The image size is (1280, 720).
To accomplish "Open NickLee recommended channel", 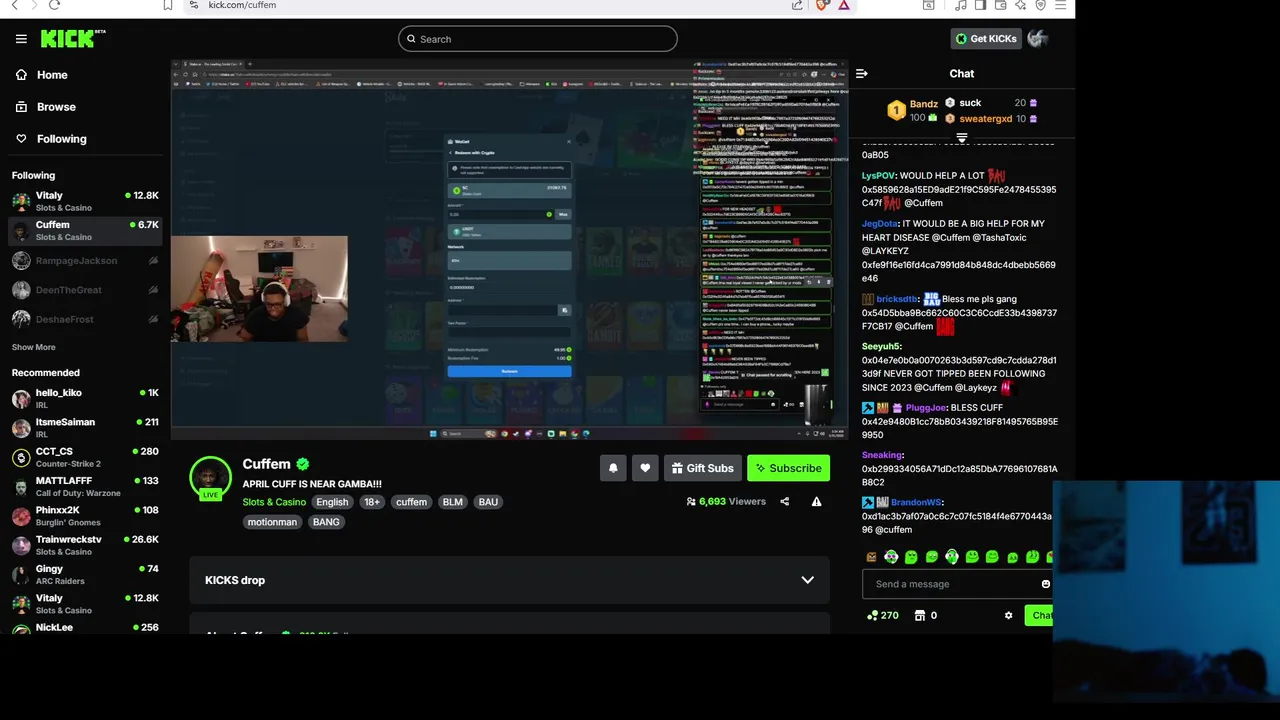I will [85, 627].
